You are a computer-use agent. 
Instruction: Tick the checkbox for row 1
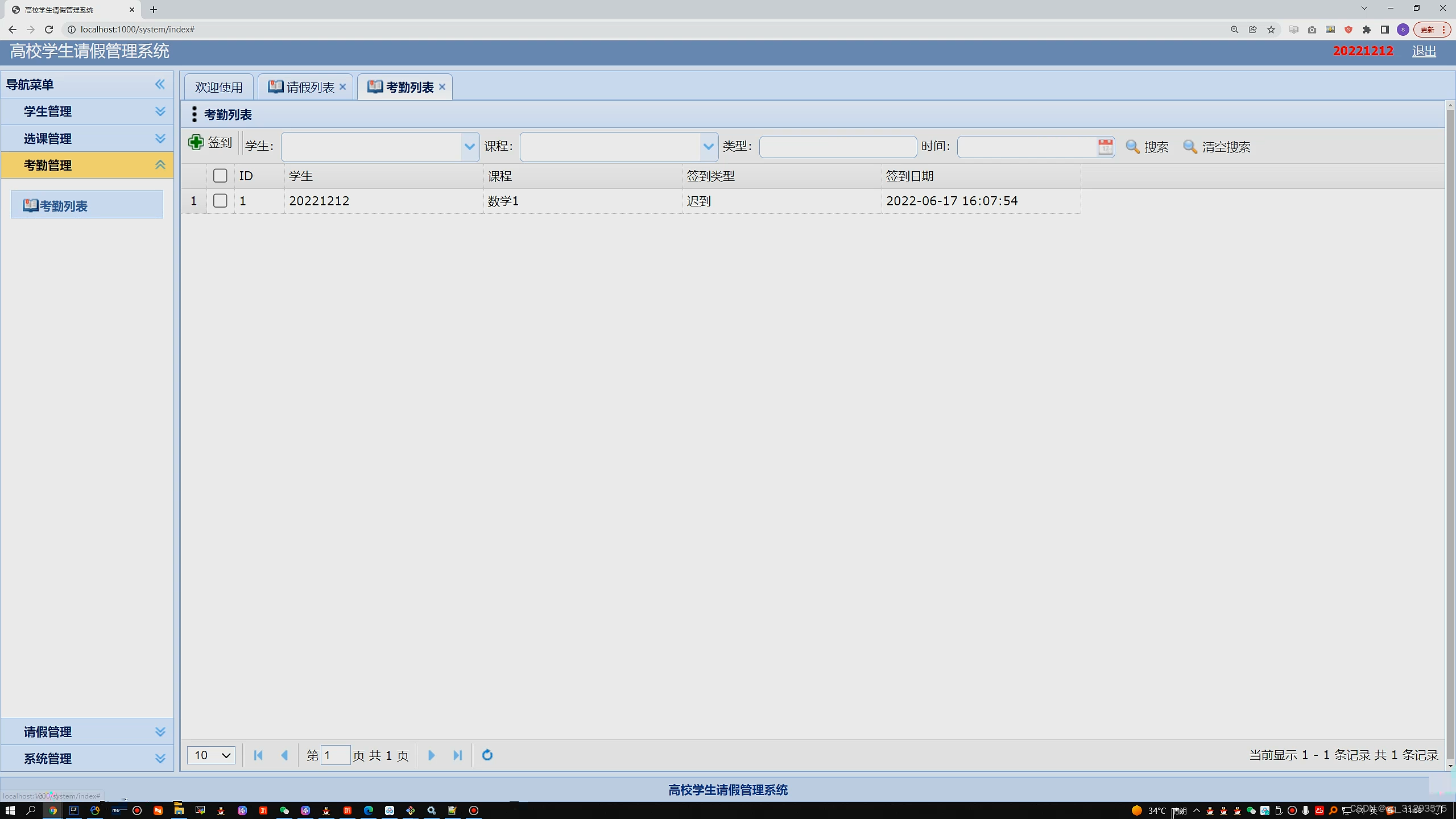(220, 201)
